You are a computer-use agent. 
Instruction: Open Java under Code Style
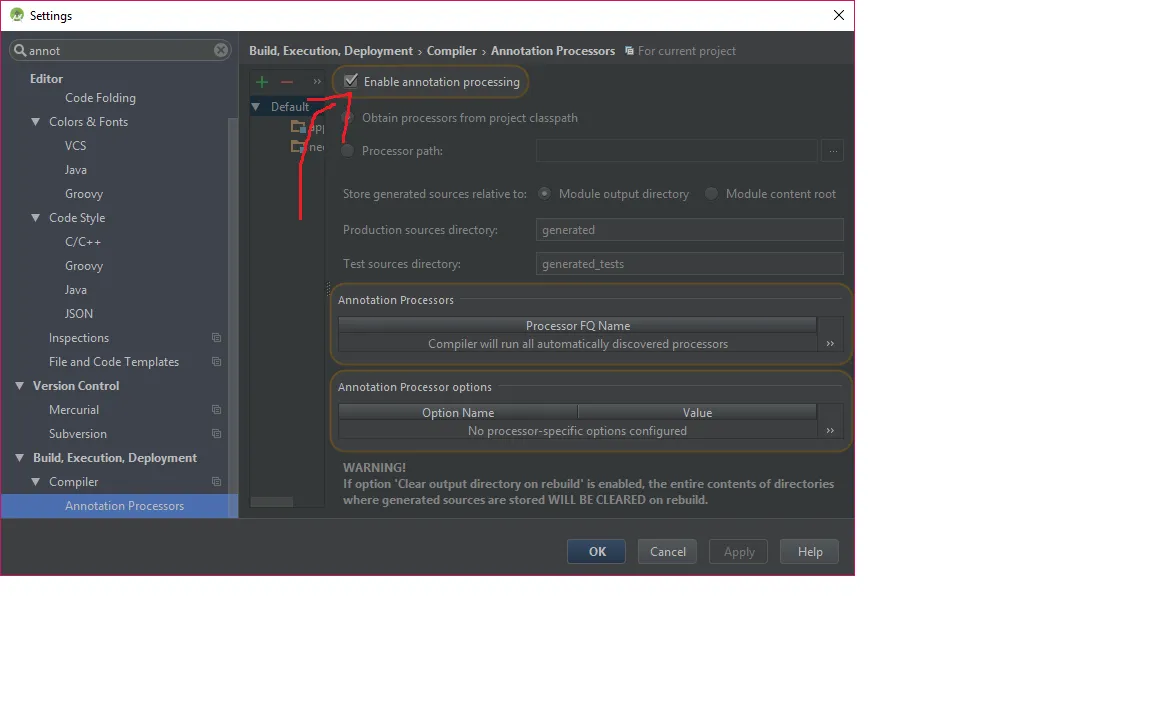[76, 289]
